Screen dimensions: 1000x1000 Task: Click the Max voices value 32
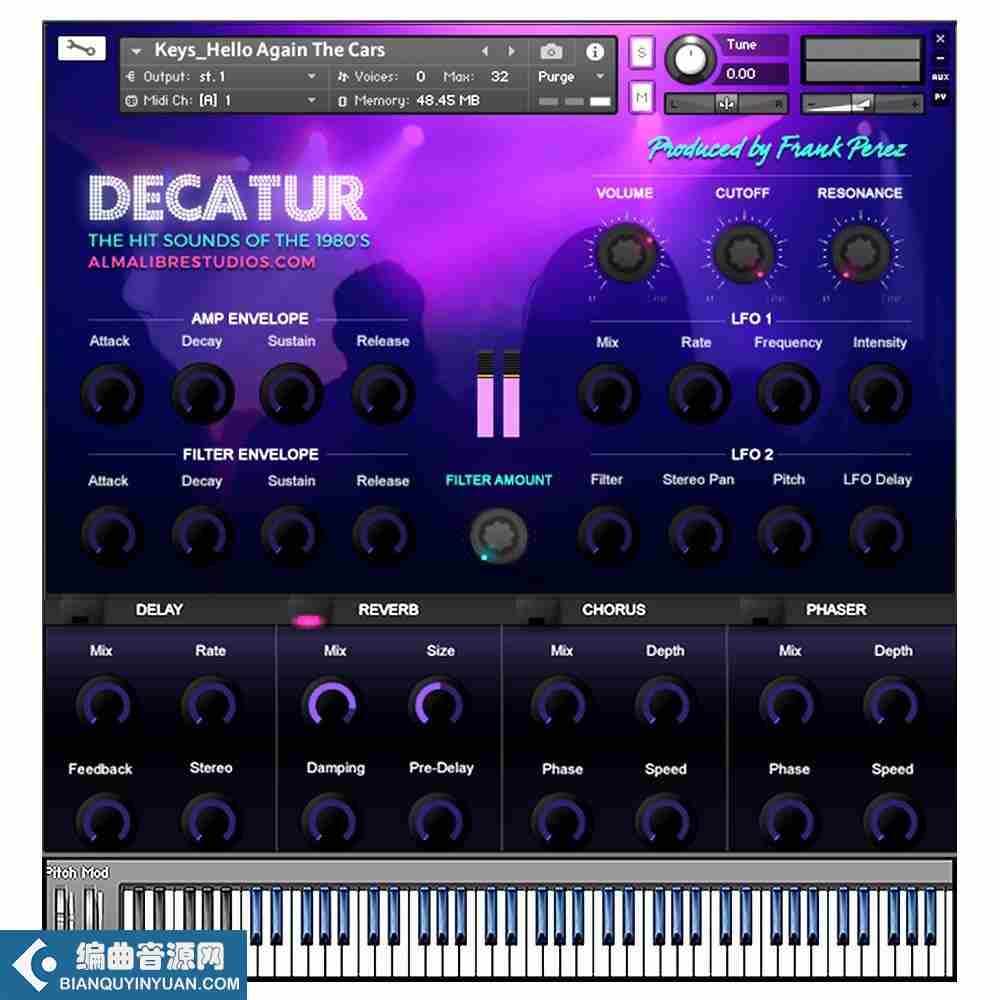[499, 77]
